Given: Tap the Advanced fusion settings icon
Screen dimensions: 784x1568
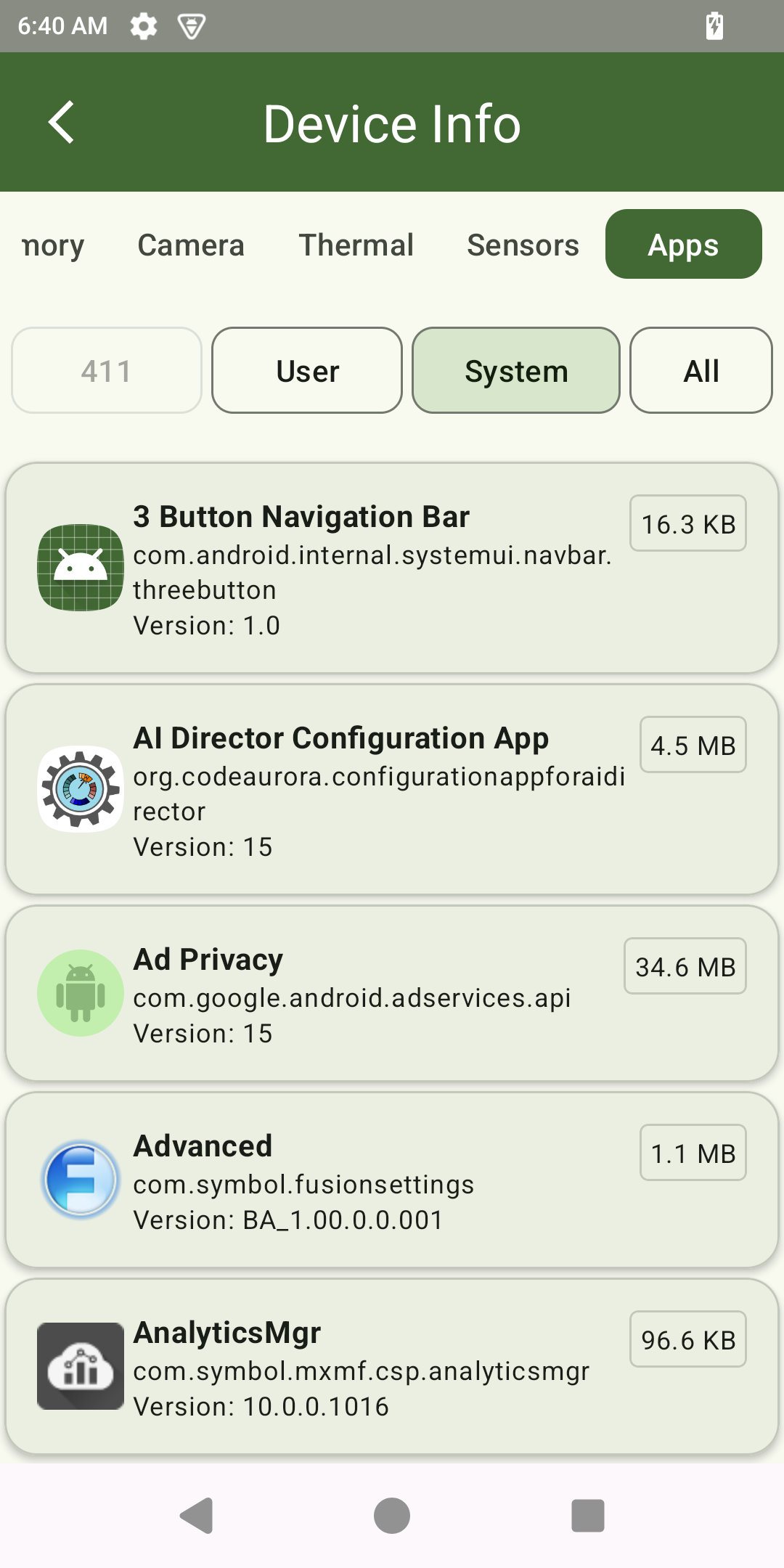Looking at the screenshot, I should point(81,1180).
